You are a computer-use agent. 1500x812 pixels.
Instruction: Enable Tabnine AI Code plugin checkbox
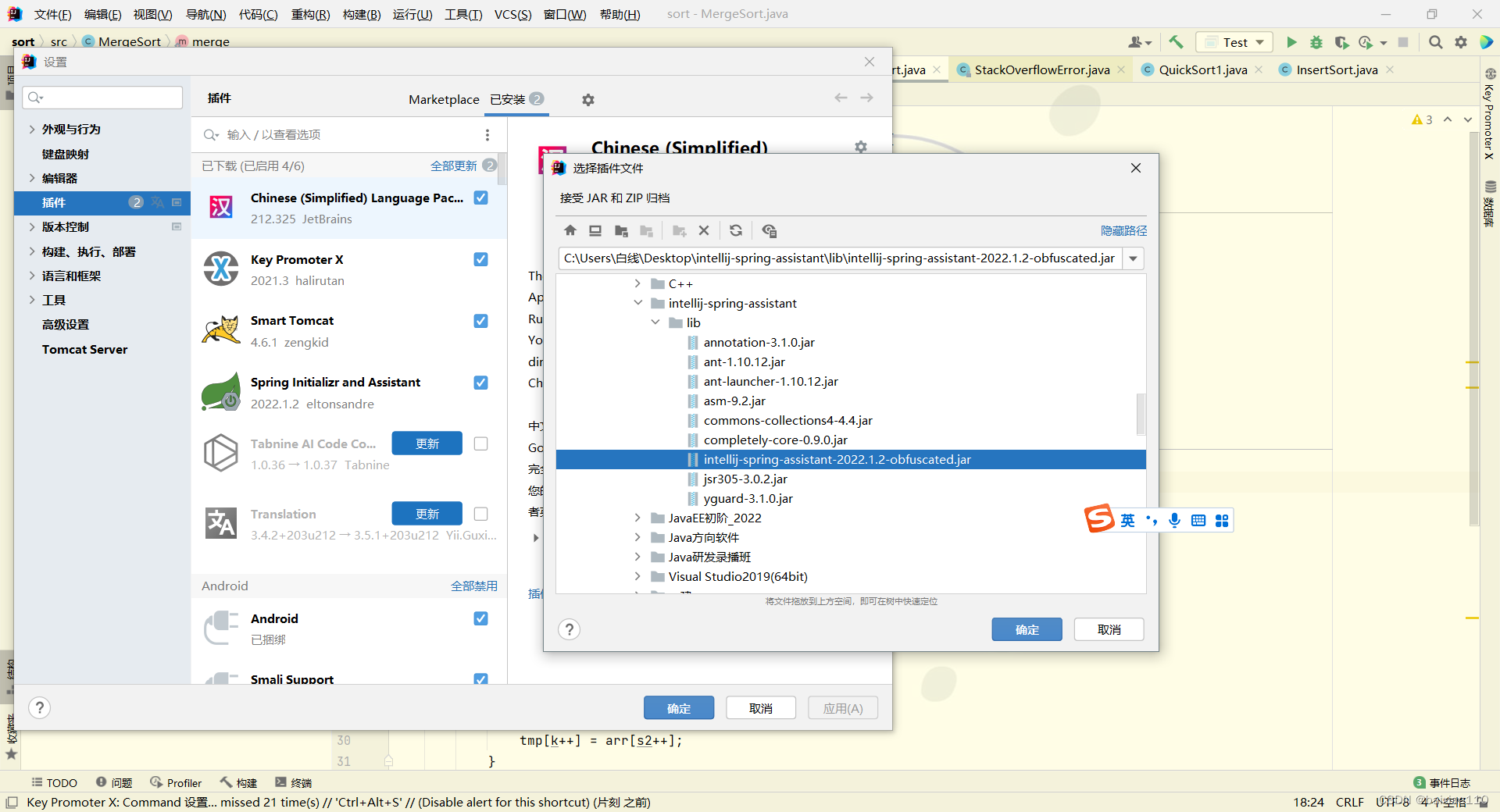point(481,443)
